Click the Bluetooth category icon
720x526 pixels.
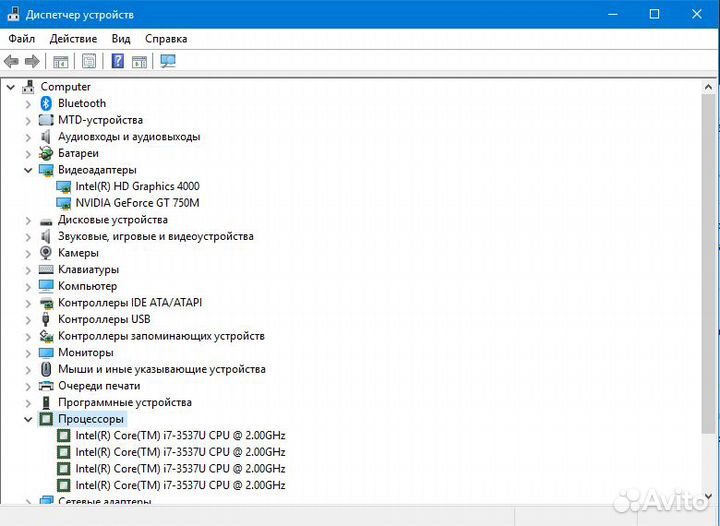46,103
